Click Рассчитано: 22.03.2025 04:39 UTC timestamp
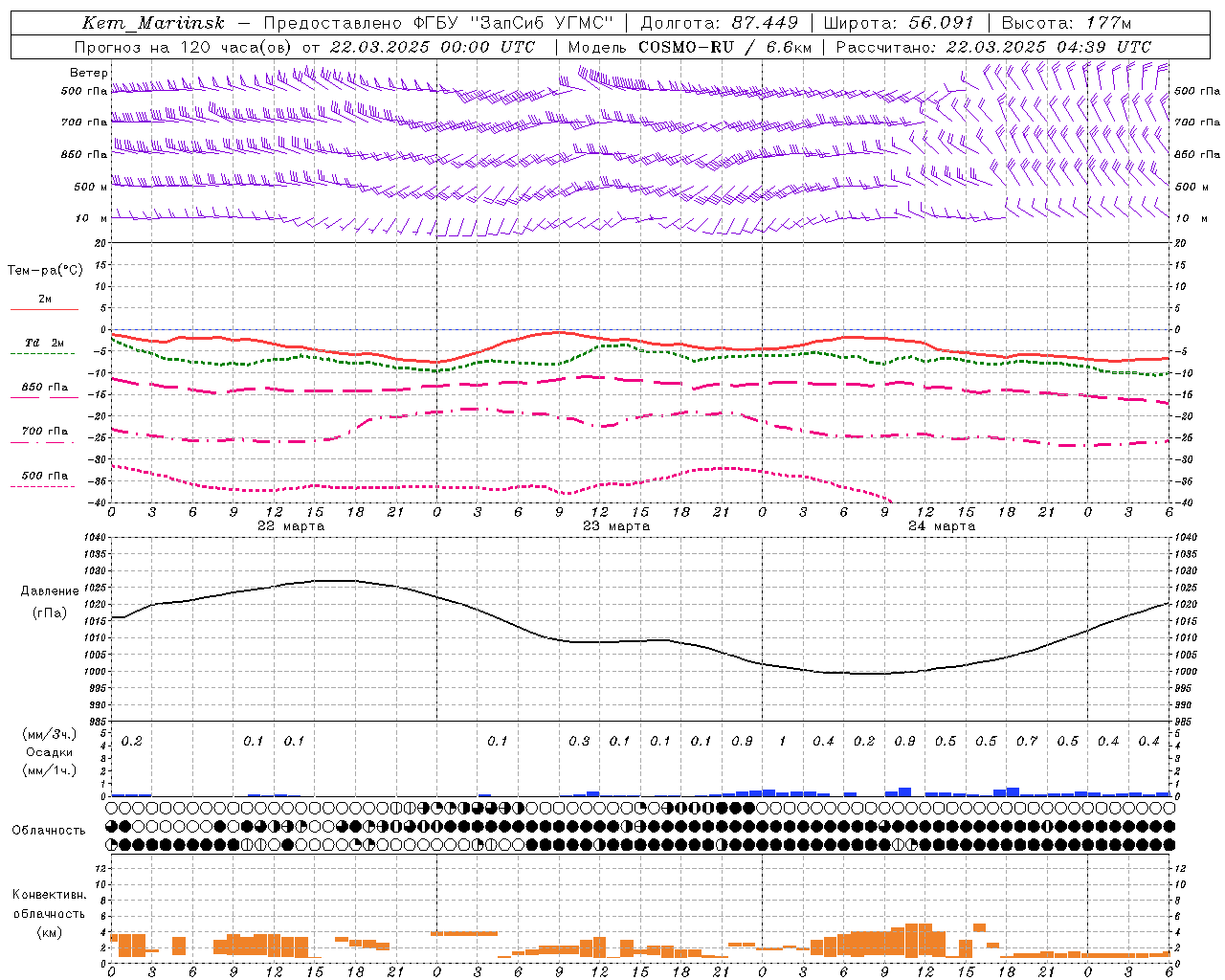1225x980 pixels. point(993,47)
